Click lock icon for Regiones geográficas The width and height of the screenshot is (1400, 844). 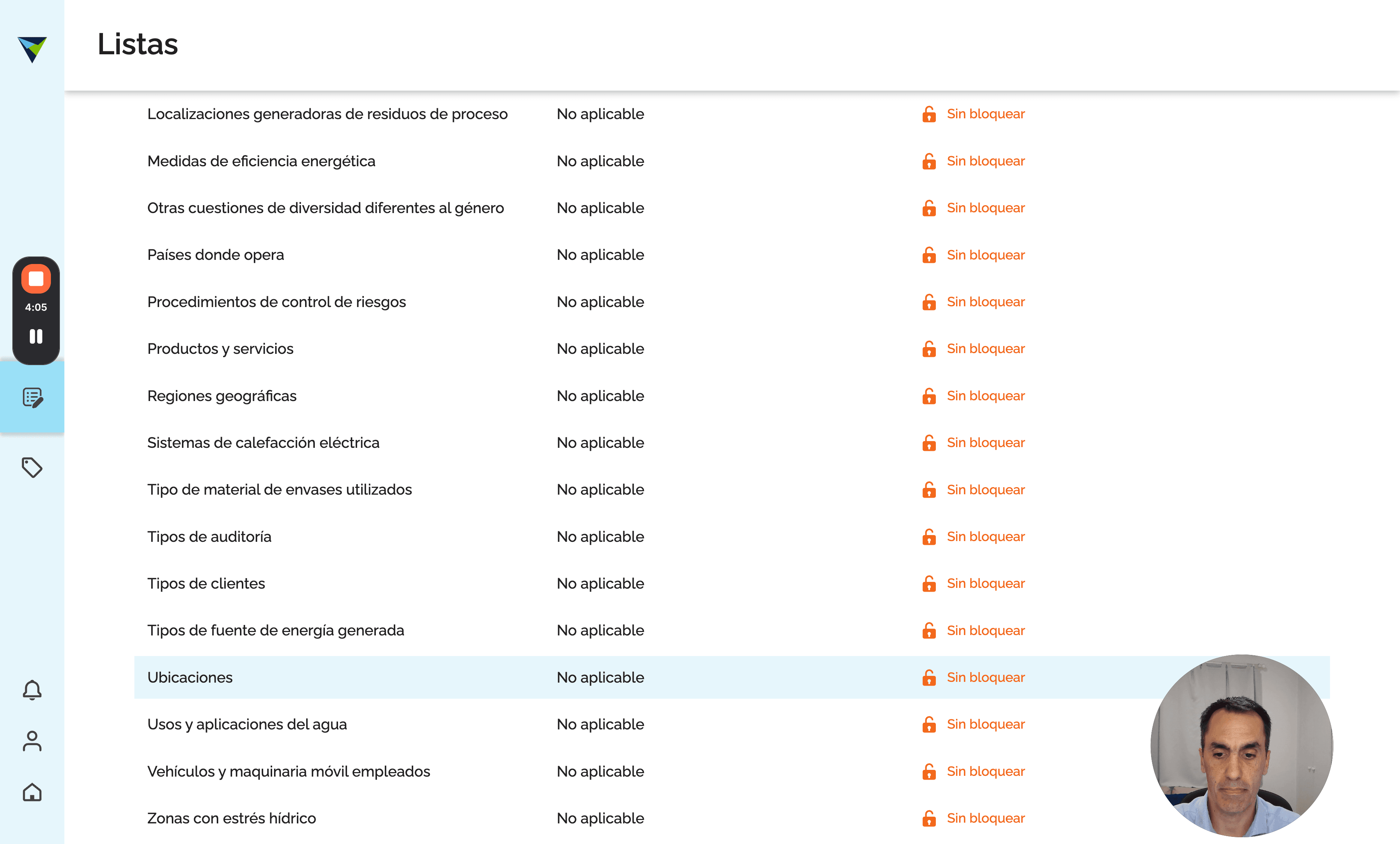pos(929,395)
